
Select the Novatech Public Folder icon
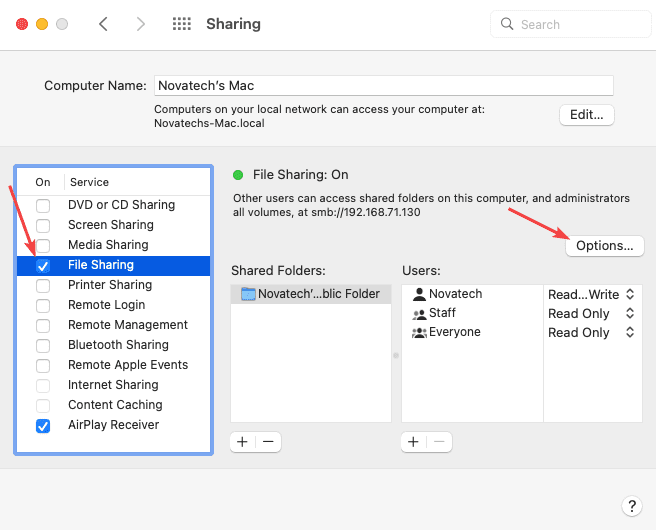click(248, 294)
